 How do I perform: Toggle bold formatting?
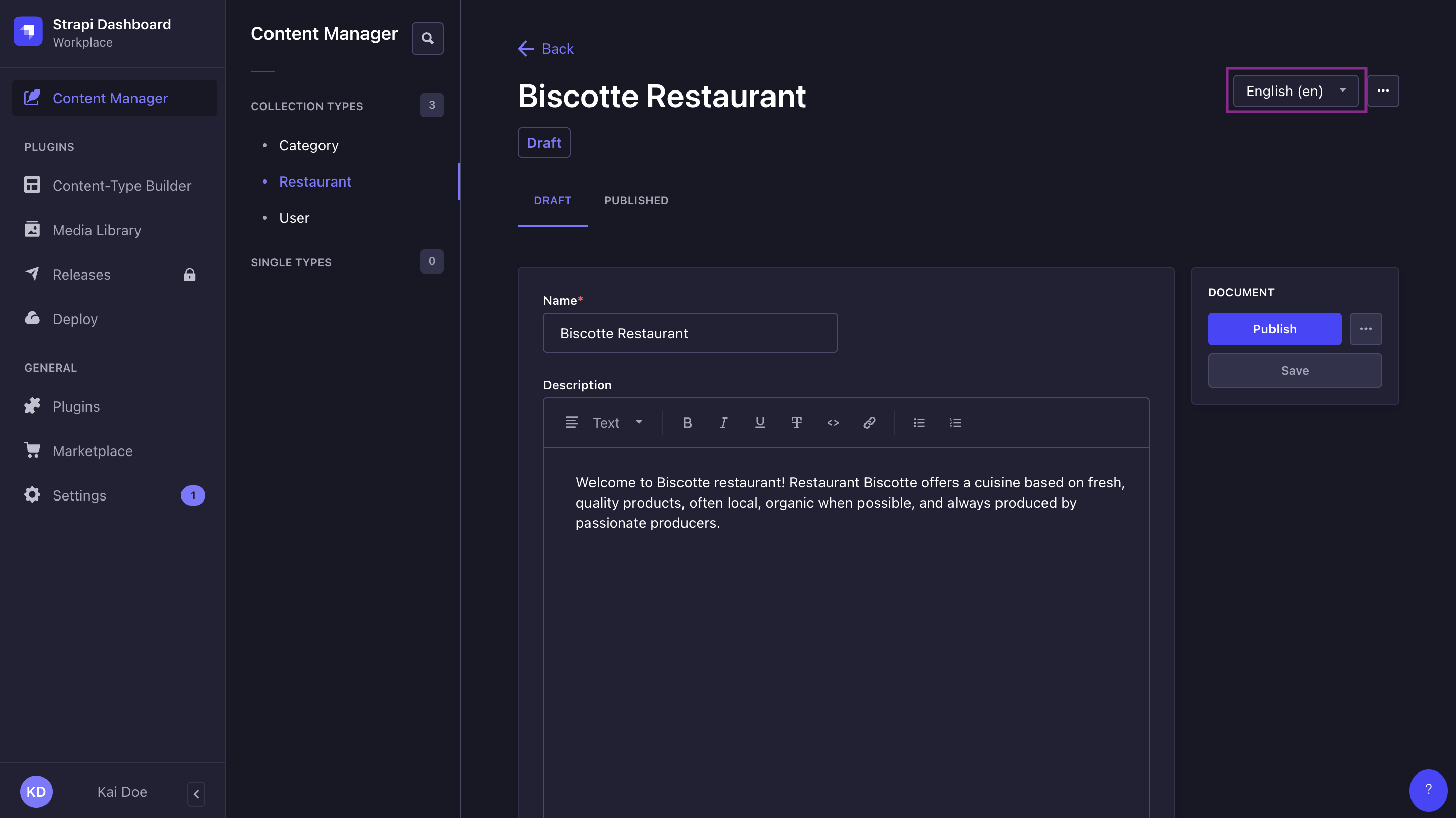[687, 422]
